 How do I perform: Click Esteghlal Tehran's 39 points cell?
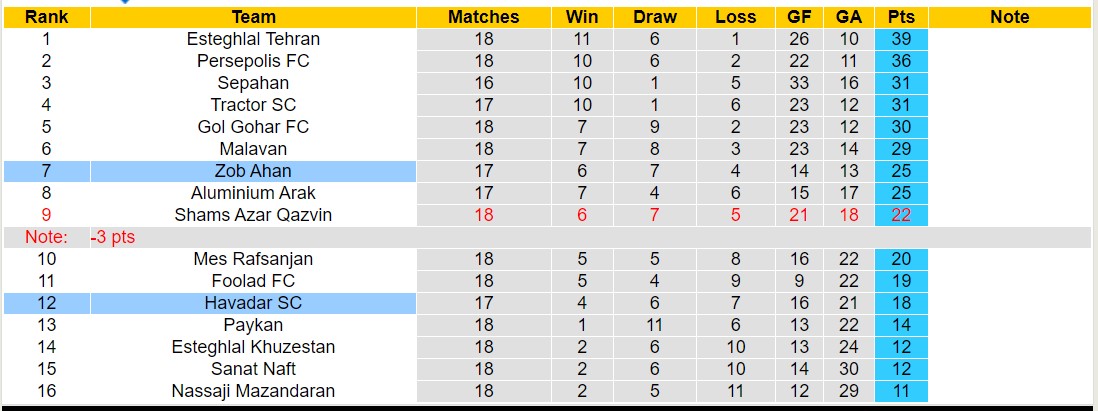click(901, 39)
